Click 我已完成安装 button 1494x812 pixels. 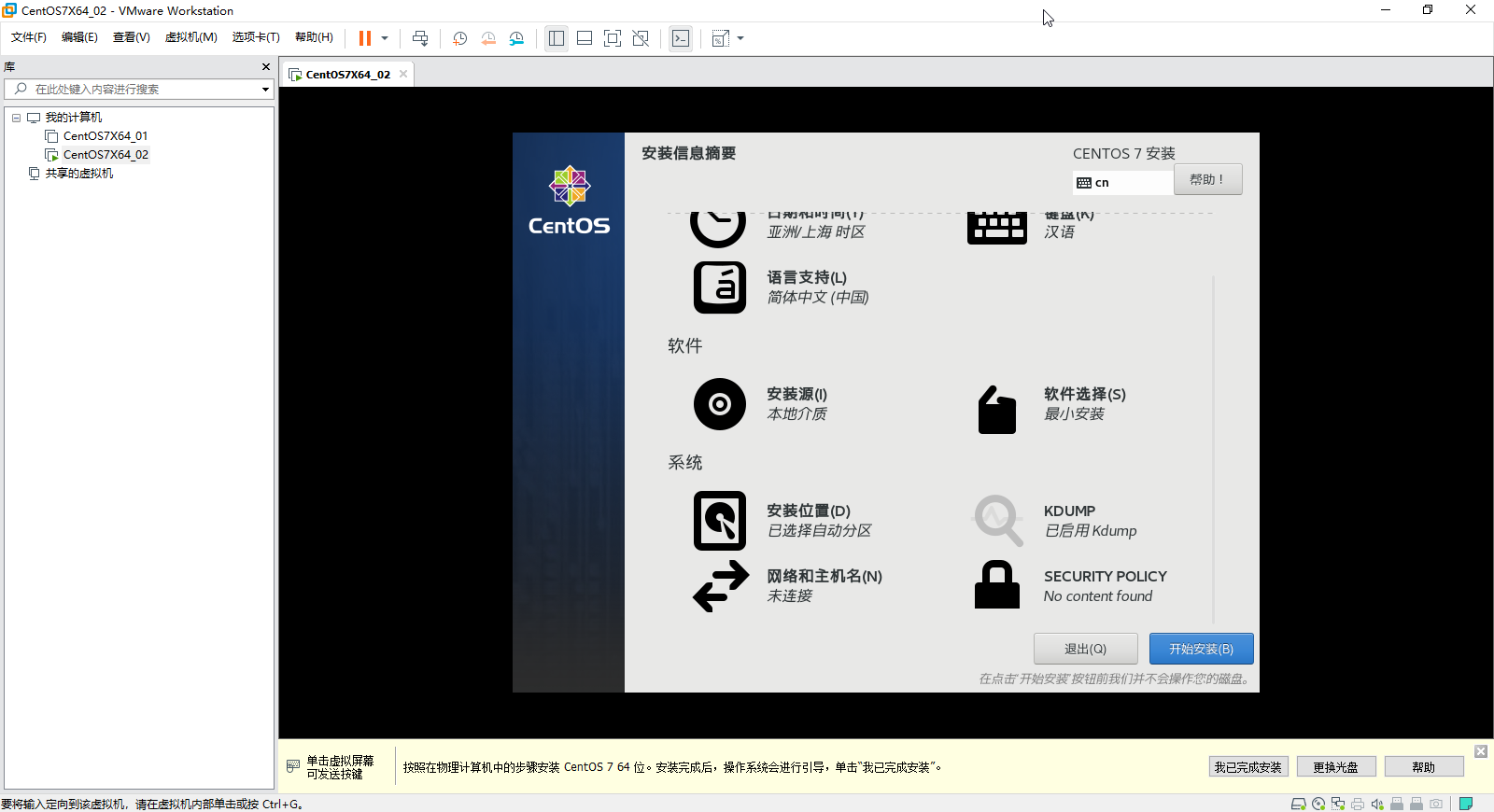point(1247,767)
